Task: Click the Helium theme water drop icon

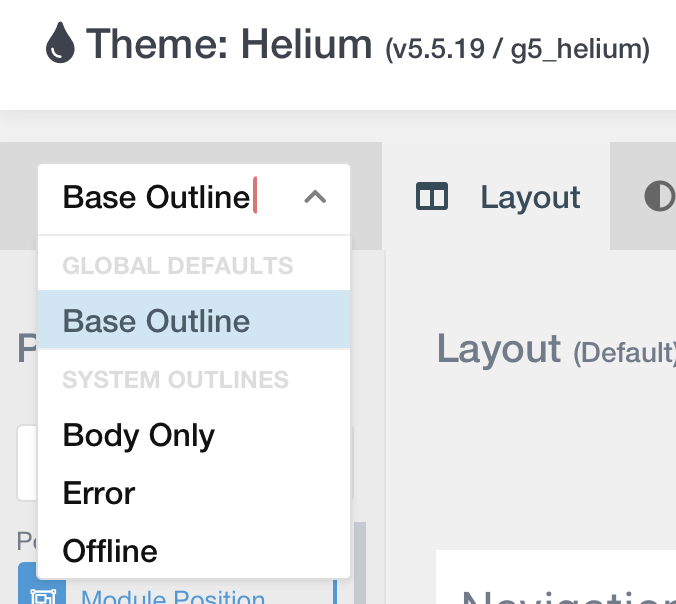Action: tap(60, 43)
